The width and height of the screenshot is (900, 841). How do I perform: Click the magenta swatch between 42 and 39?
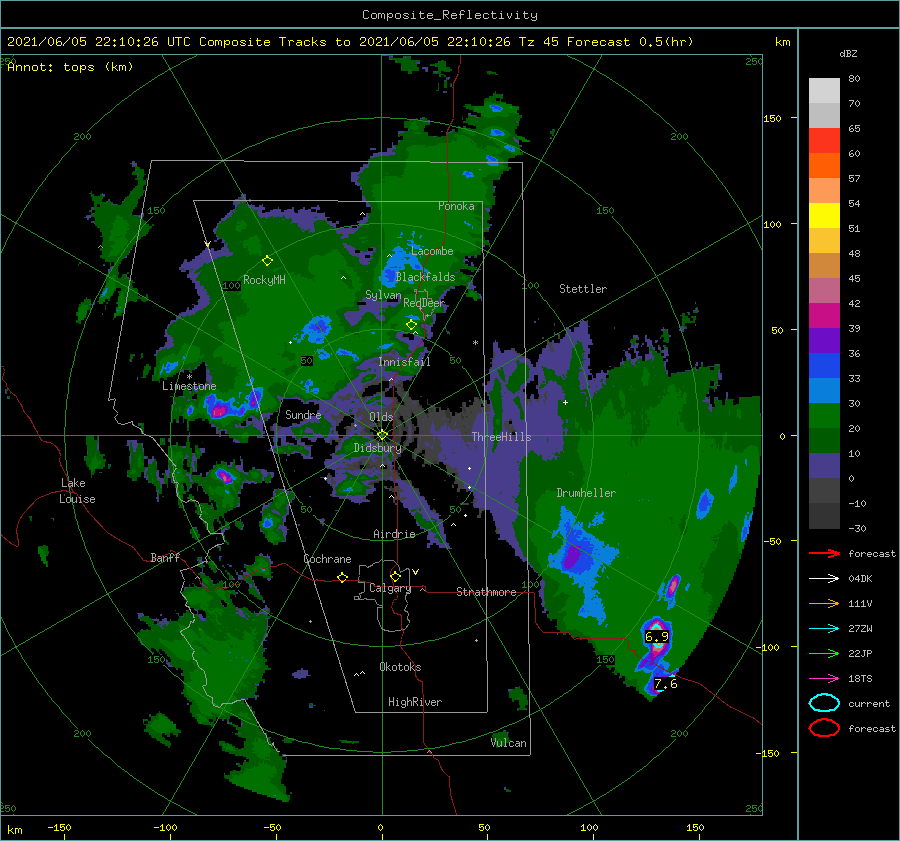(824, 315)
